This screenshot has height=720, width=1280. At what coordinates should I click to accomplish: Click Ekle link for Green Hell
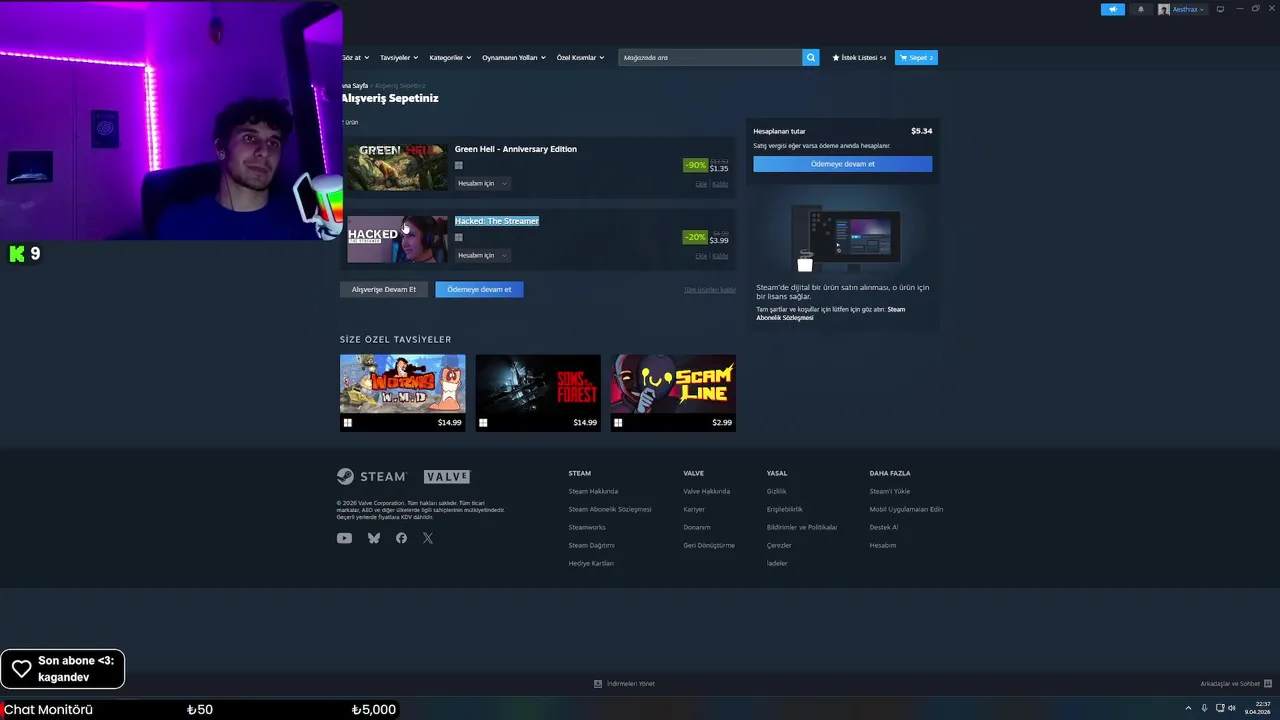pyautogui.click(x=701, y=184)
